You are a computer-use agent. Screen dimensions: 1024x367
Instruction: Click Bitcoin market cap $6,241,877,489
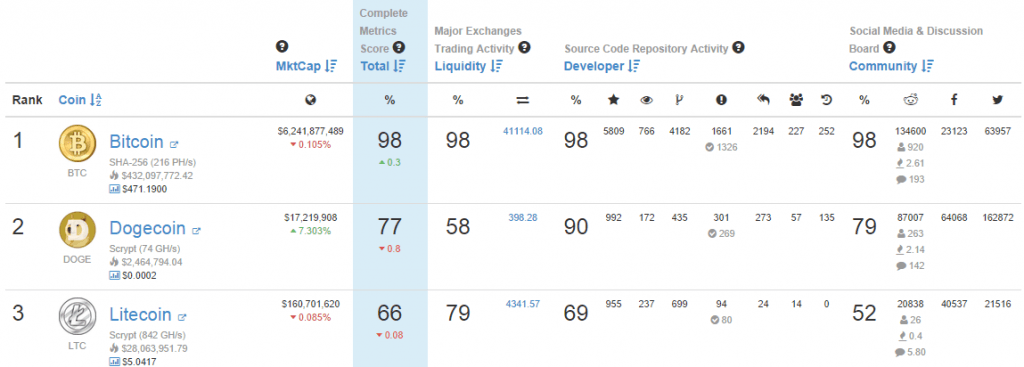click(x=311, y=131)
